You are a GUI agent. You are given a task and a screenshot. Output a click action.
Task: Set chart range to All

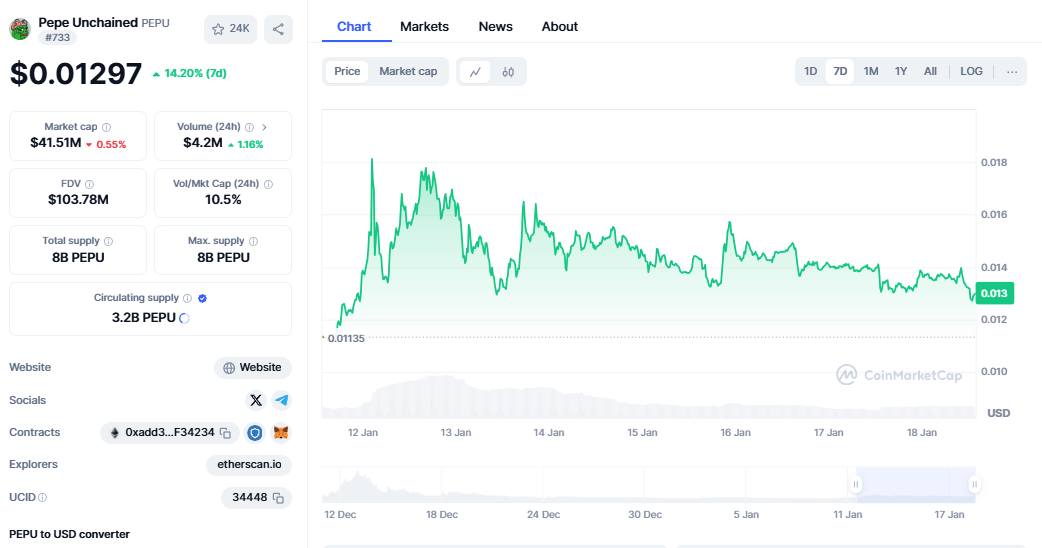930,71
